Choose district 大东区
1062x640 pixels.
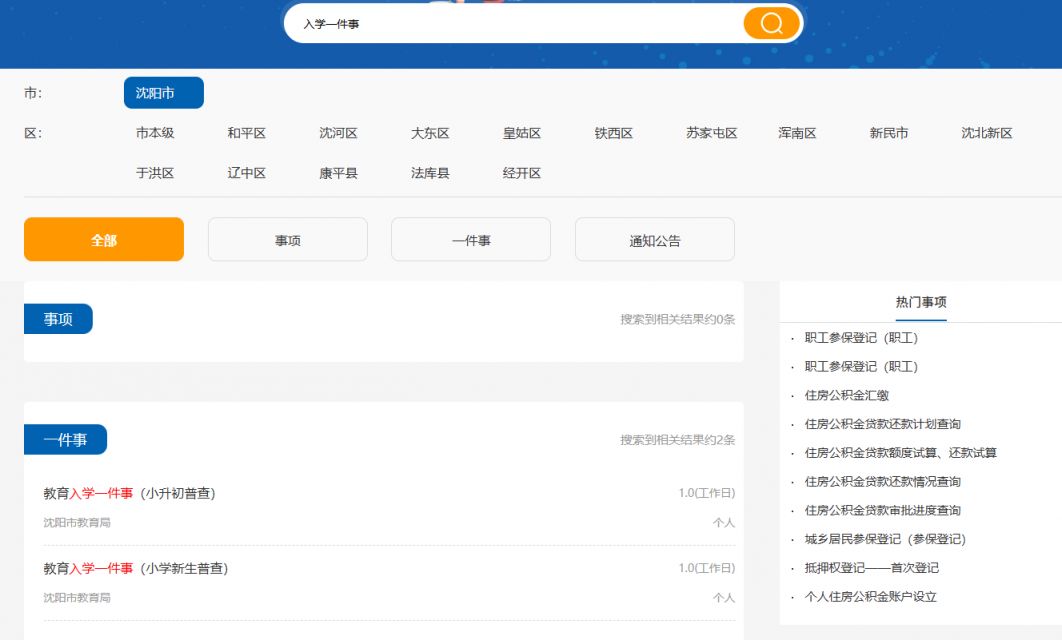click(430, 133)
